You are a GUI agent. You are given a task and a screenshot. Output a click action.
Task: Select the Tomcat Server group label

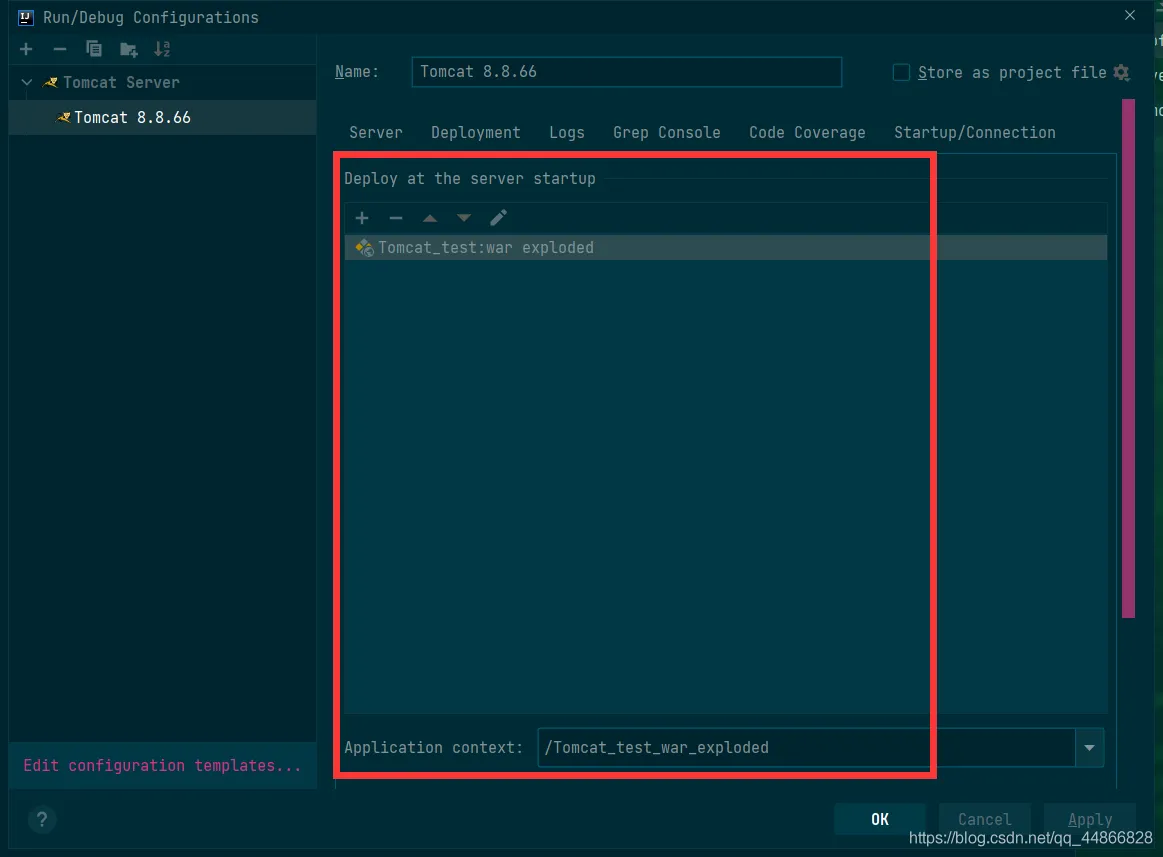[121, 82]
